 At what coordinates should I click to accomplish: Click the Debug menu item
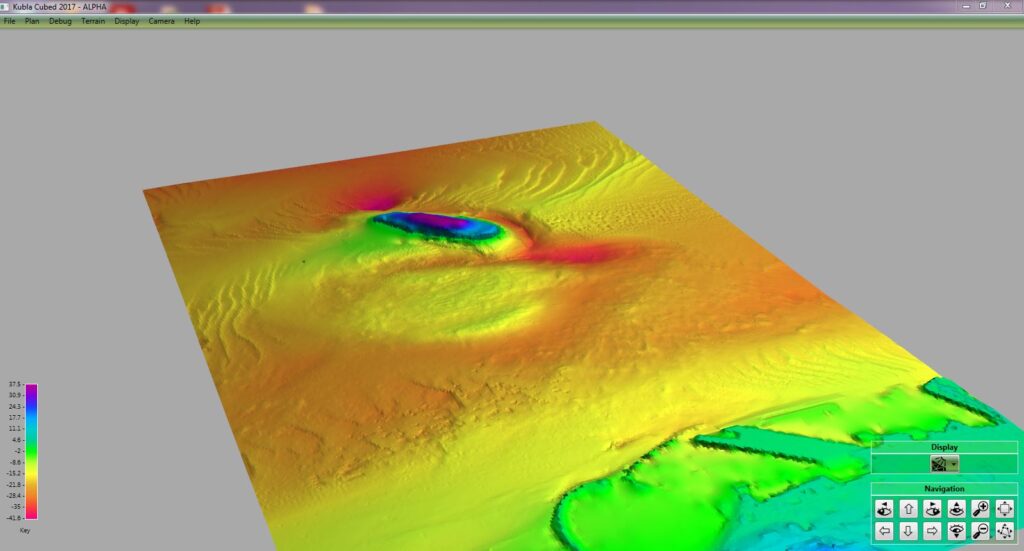click(x=60, y=21)
